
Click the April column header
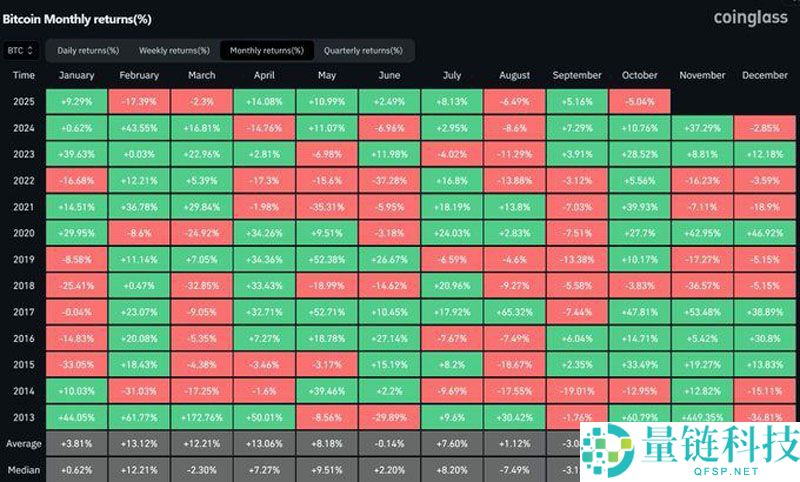pos(264,75)
